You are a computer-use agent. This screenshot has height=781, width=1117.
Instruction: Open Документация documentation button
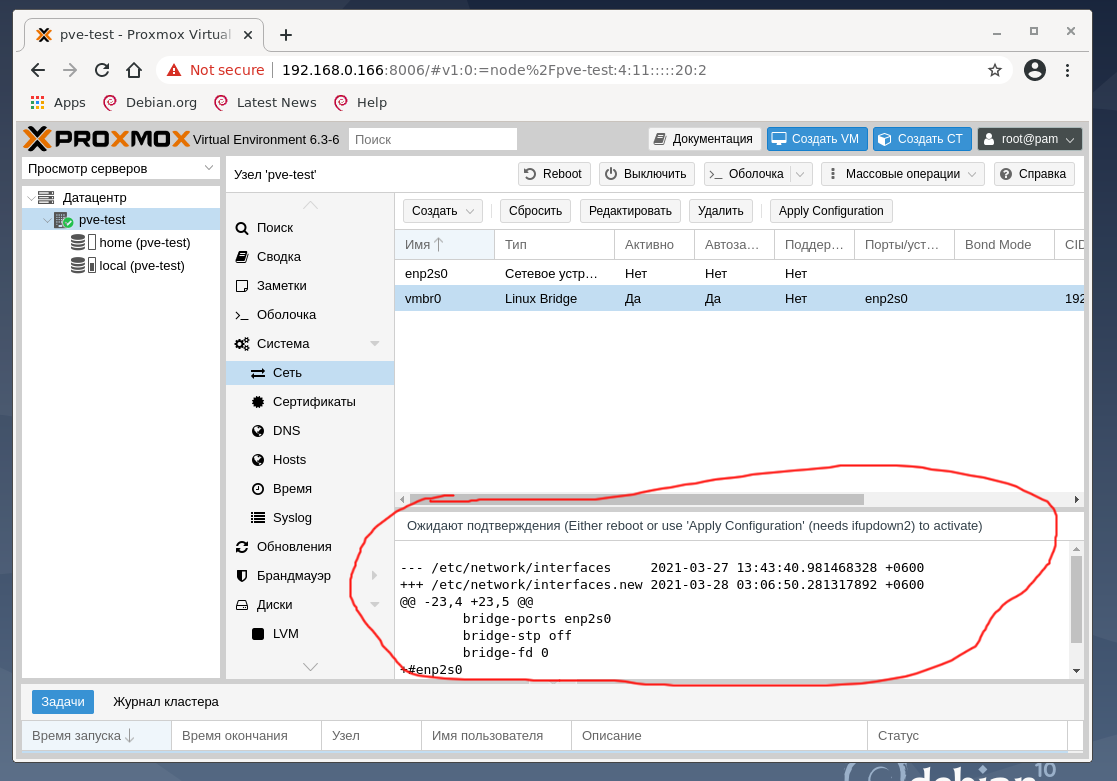(705, 139)
